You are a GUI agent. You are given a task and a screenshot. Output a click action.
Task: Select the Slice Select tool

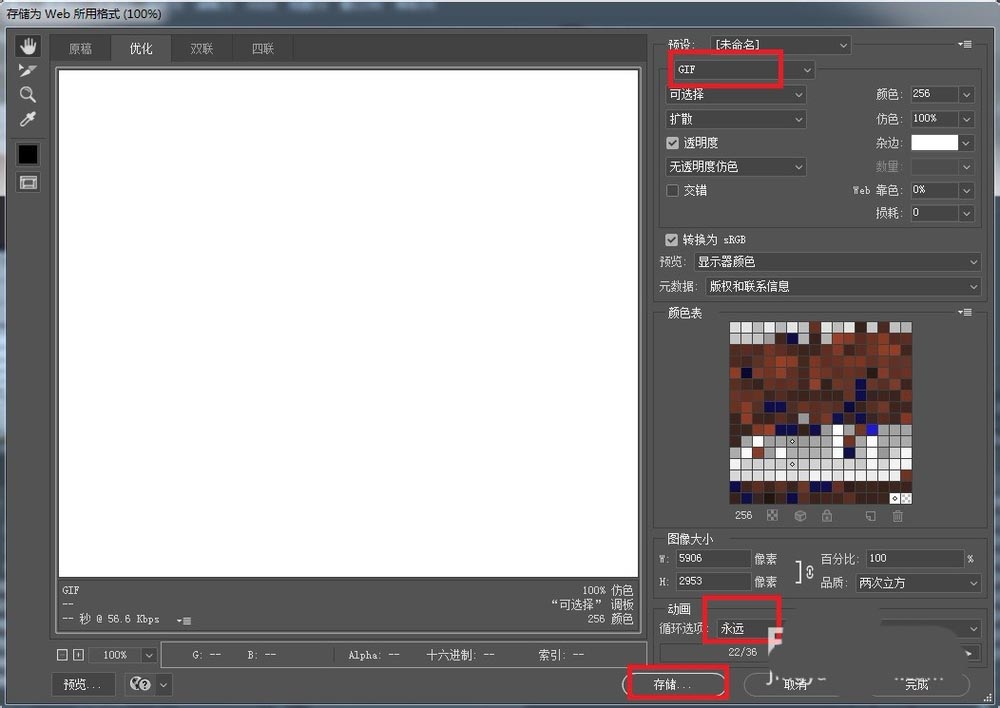tap(28, 70)
